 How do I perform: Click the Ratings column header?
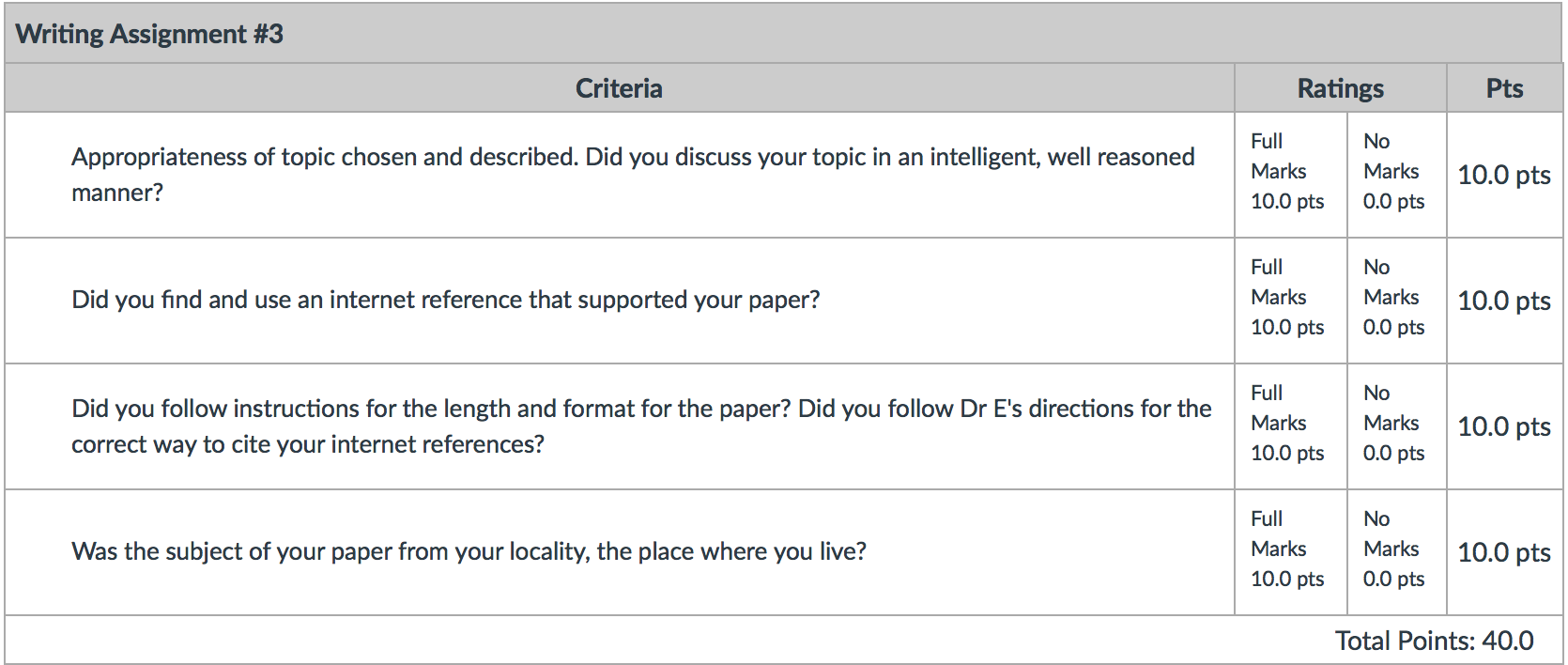point(1340,88)
